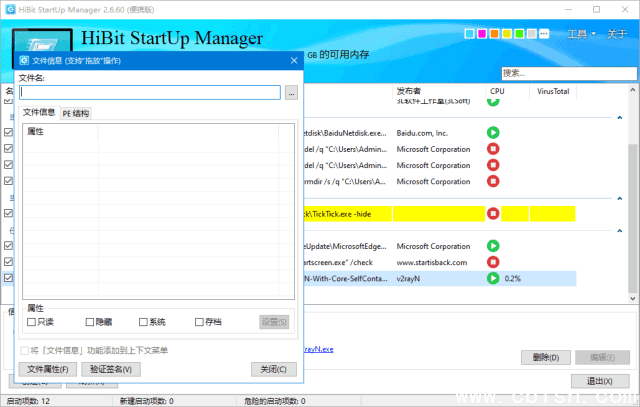Click the red stop icon for TickTick.exe row

pyautogui.click(x=493, y=213)
